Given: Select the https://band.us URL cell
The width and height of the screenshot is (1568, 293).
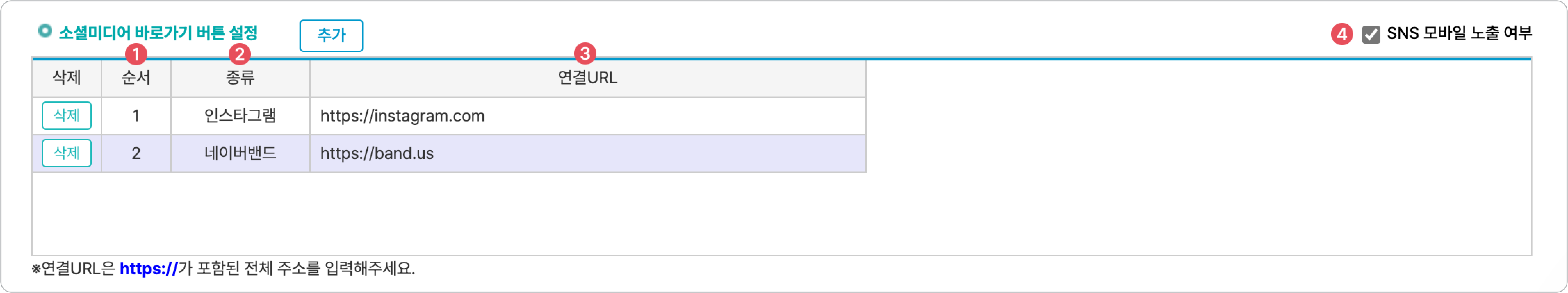Looking at the screenshot, I should [x=587, y=154].
